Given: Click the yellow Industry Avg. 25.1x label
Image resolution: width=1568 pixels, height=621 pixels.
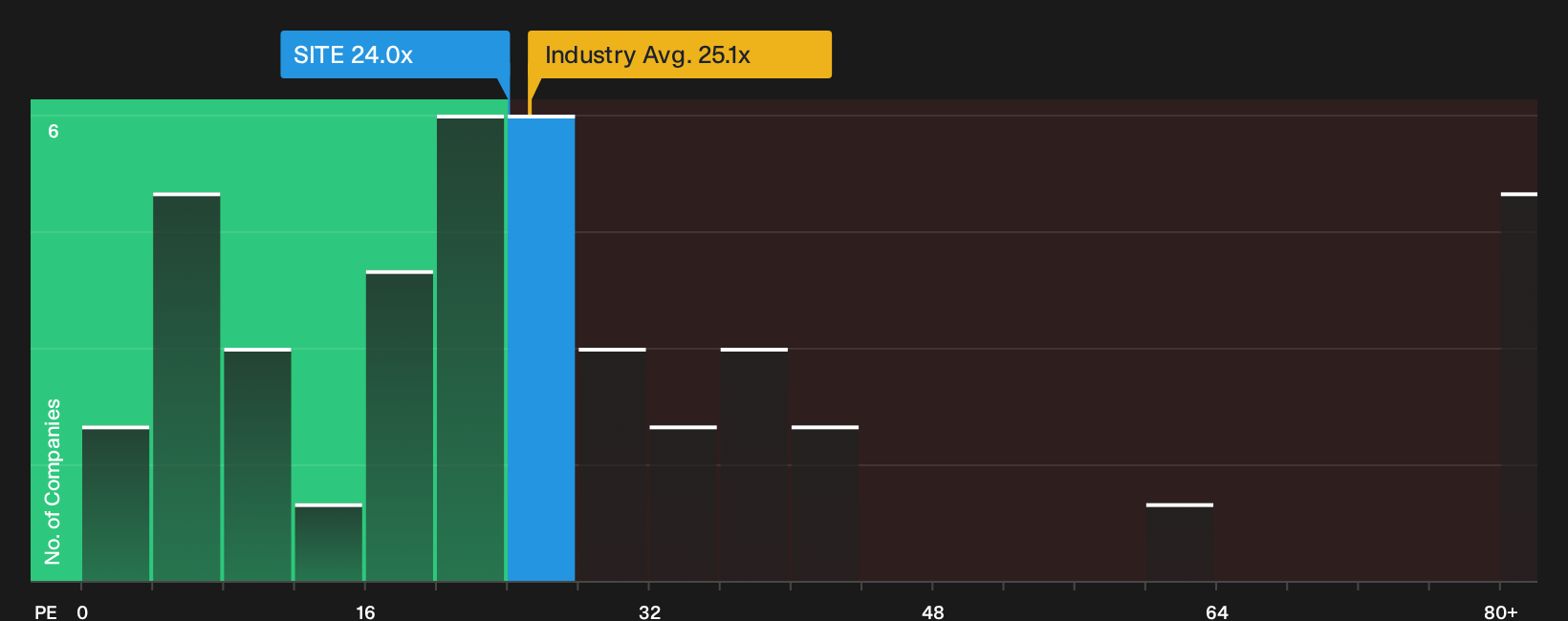Looking at the screenshot, I should 680,54.
